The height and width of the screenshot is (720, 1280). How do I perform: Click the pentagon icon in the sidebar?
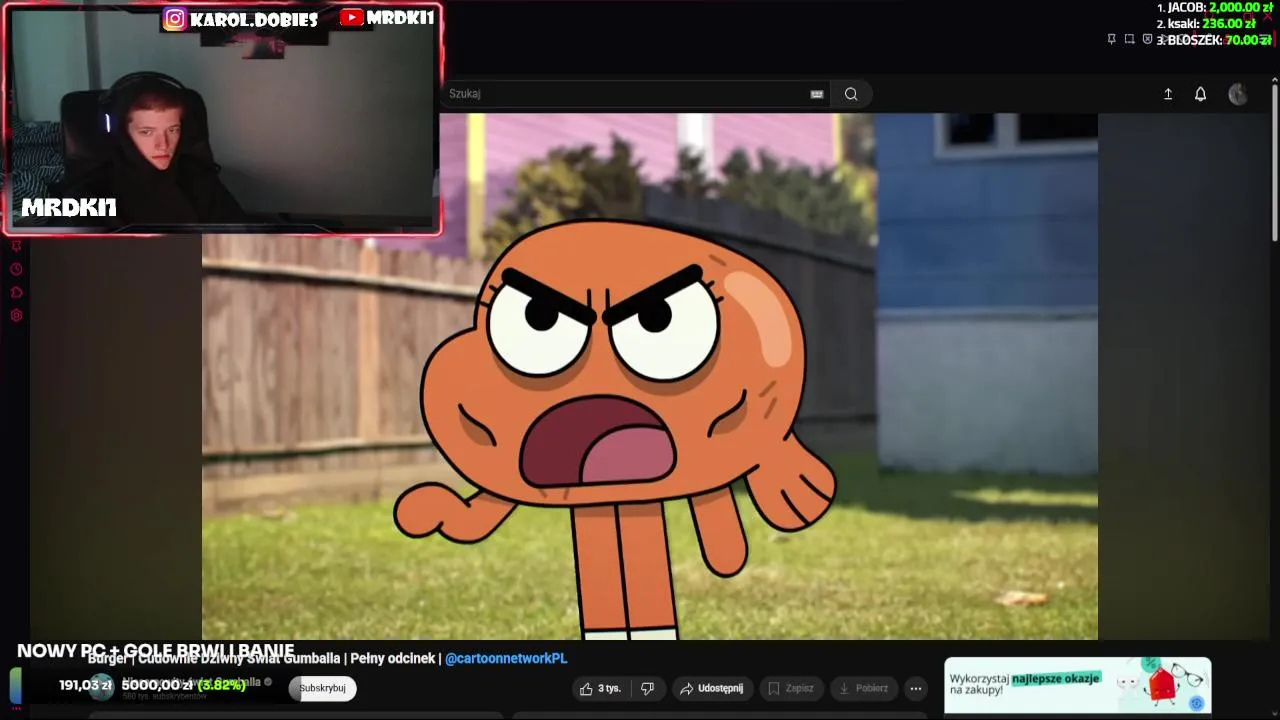16,292
